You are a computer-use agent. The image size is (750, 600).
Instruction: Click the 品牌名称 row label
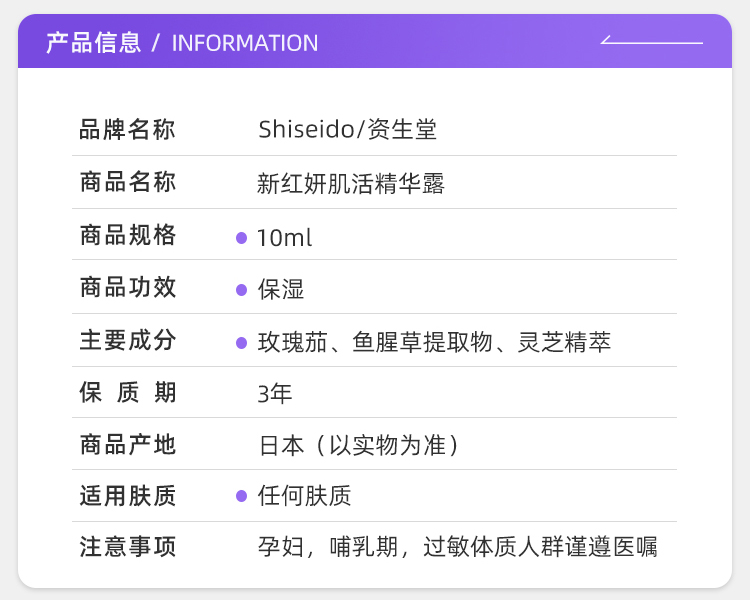point(128,130)
